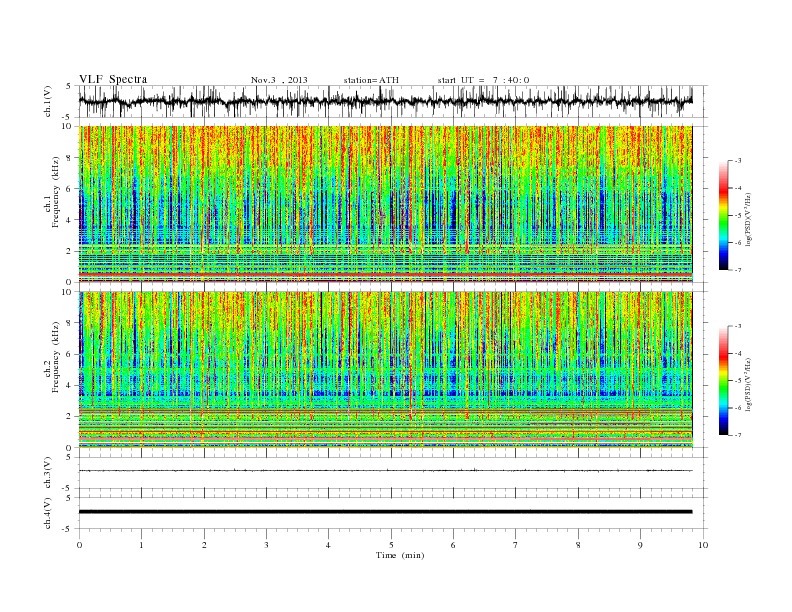Click the thick ch.4 voltage trace
792x612 pixels.
[385, 512]
